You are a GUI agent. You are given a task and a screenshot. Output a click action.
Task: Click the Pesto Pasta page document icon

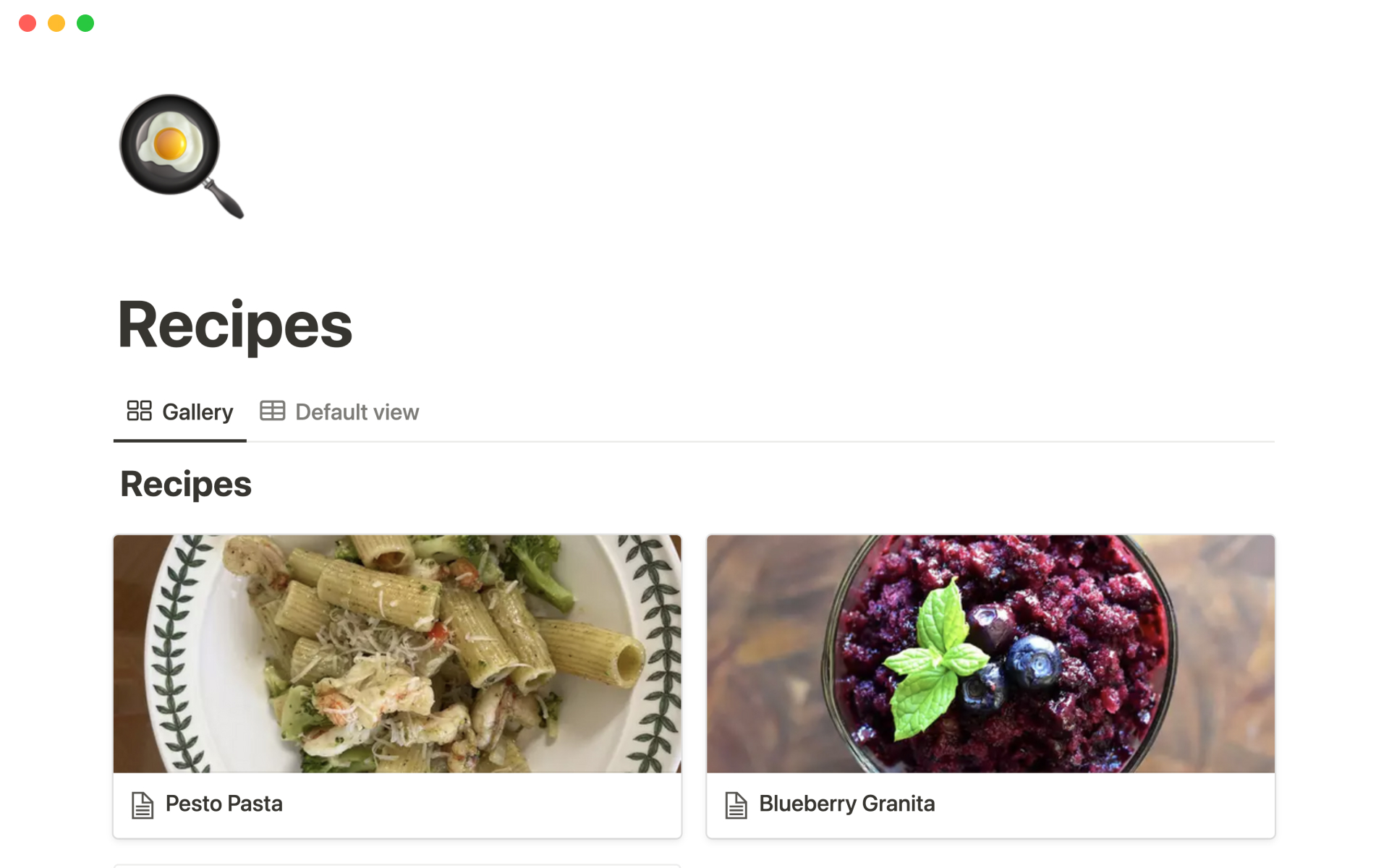click(x=143, y=805)
